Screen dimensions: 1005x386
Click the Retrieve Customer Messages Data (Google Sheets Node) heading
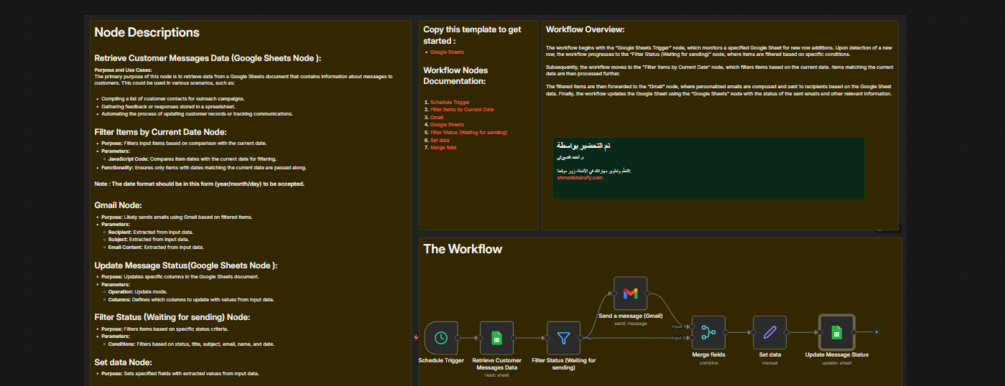208,58
